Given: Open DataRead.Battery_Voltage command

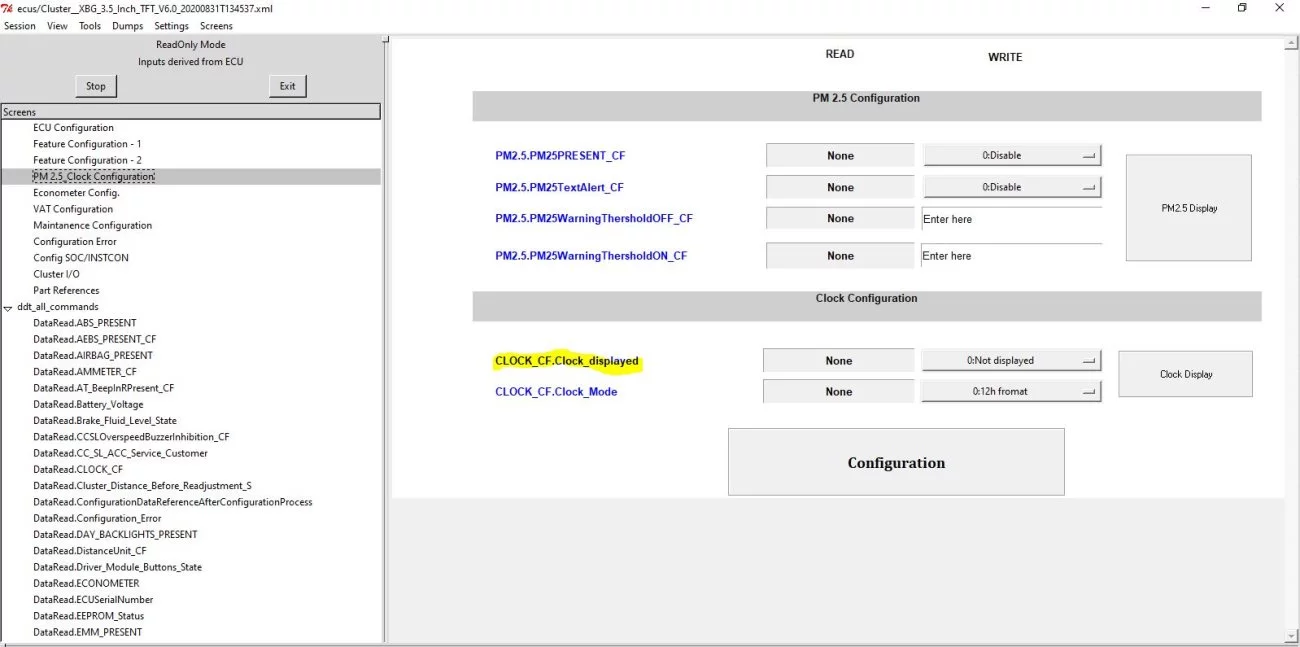Looking at the screenshot, I should 88,404.
